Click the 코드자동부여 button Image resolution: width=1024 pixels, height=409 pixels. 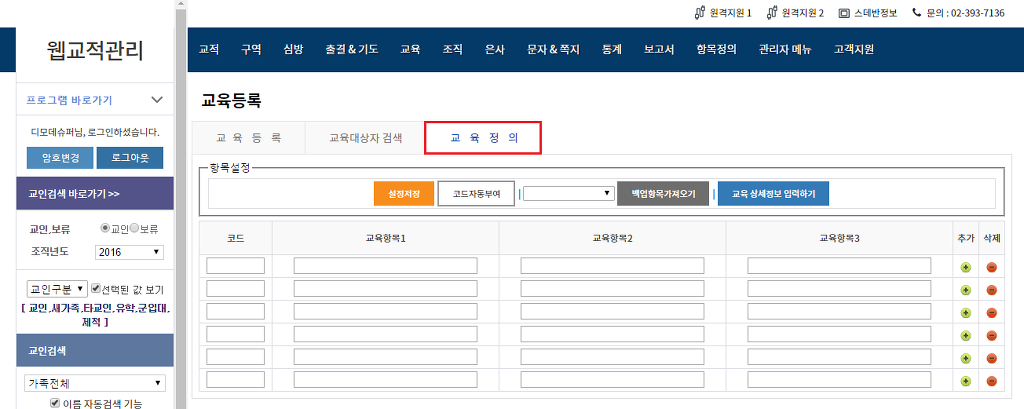tap(476, 194)
